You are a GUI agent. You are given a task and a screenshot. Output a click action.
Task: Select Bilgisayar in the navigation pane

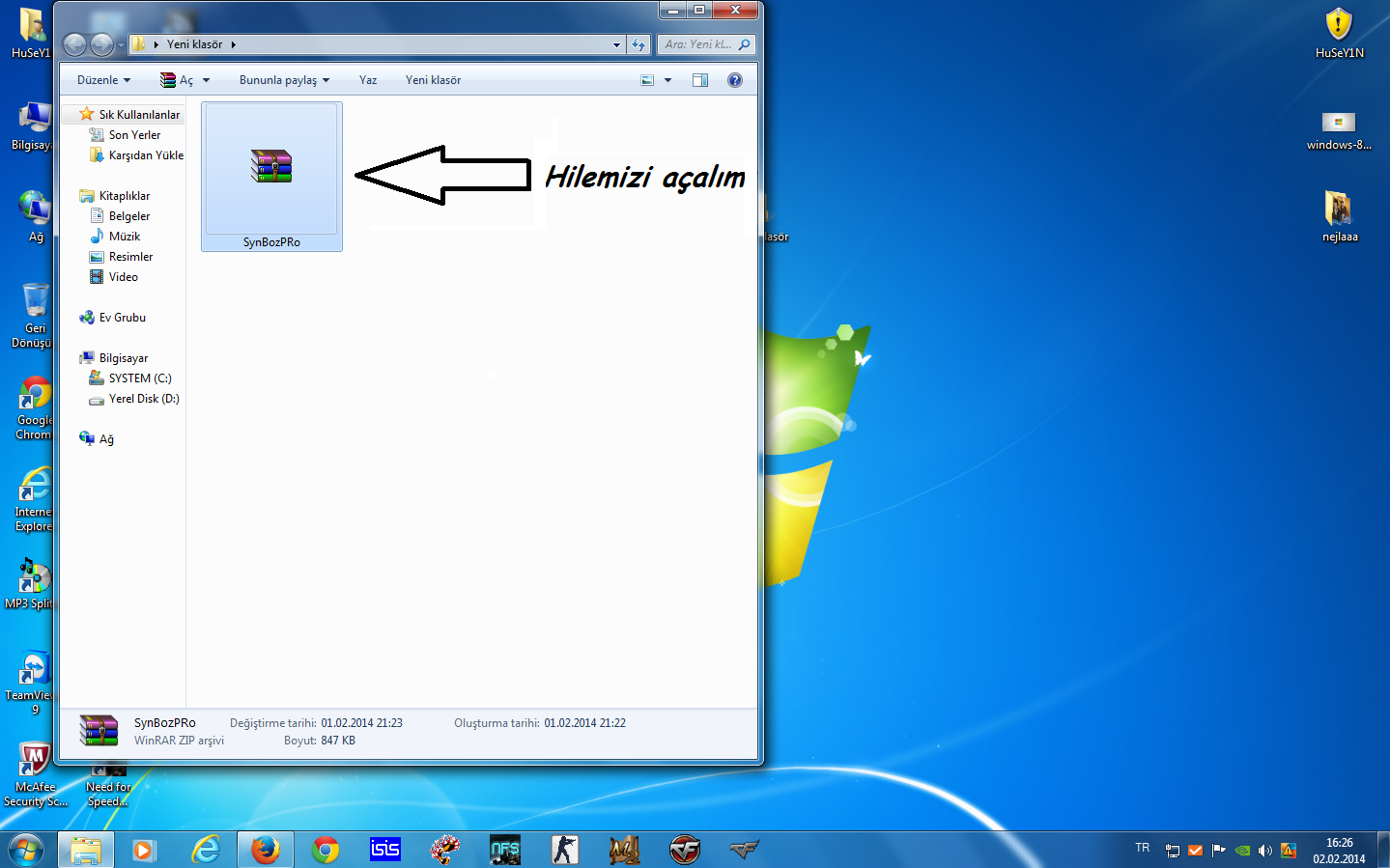[114, 358]
